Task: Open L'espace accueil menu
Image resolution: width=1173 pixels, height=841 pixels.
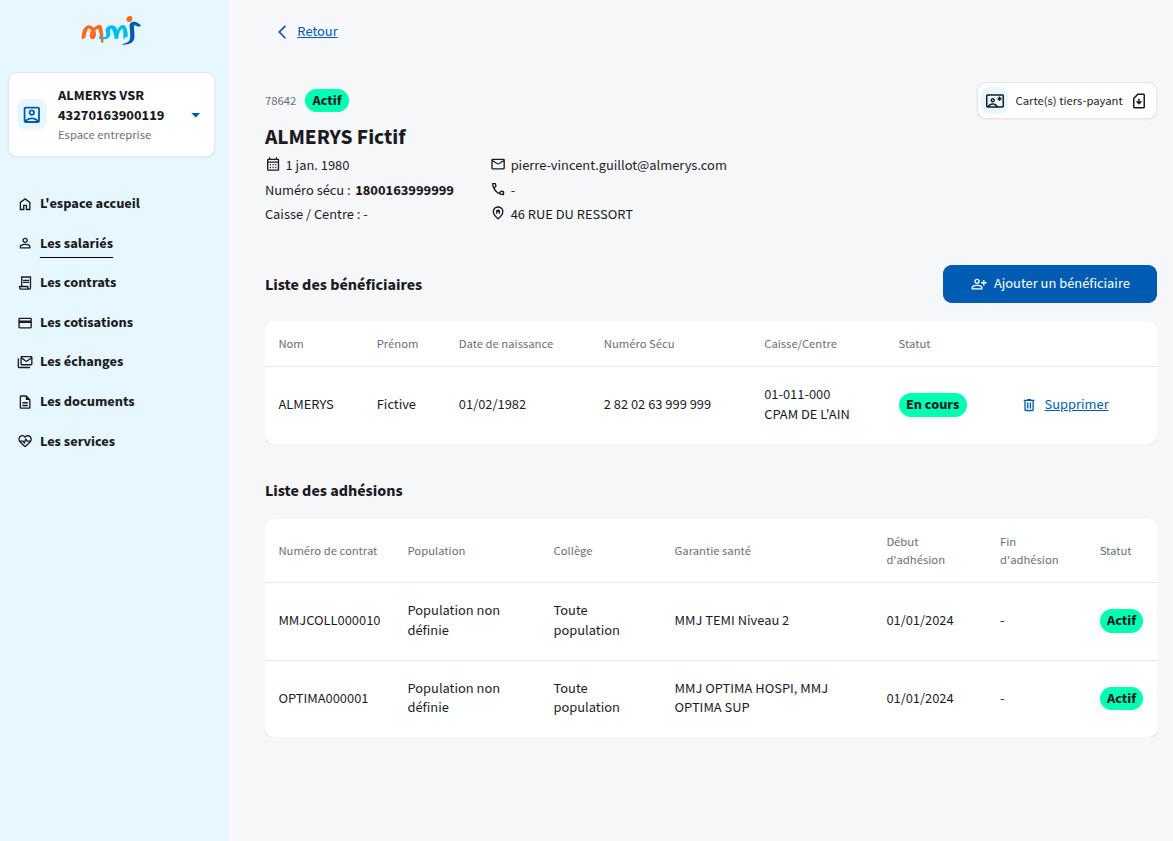Action: coord(90,204)
